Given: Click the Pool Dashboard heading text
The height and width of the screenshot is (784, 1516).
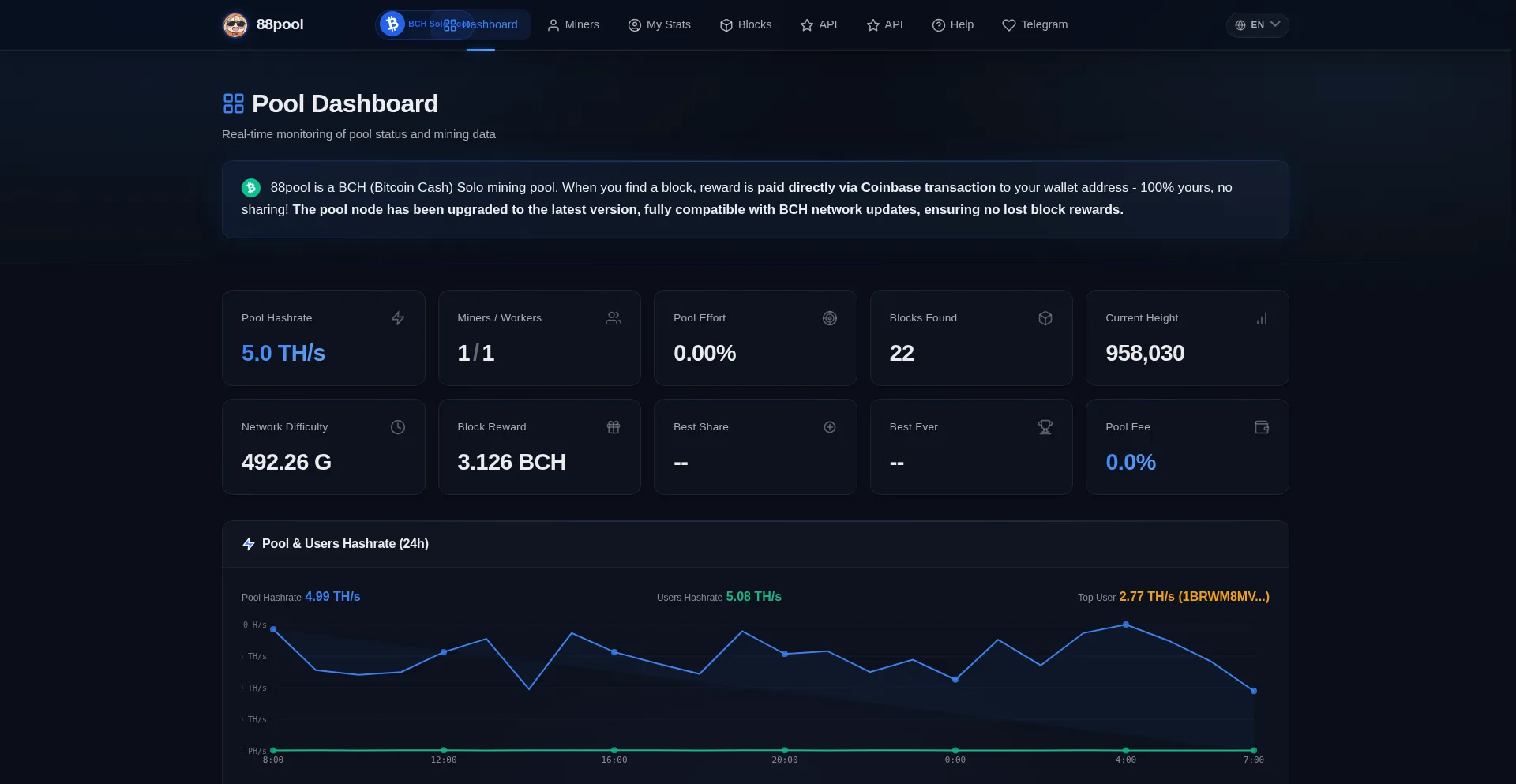Looking at the screenshot, I should coord(345,103).
